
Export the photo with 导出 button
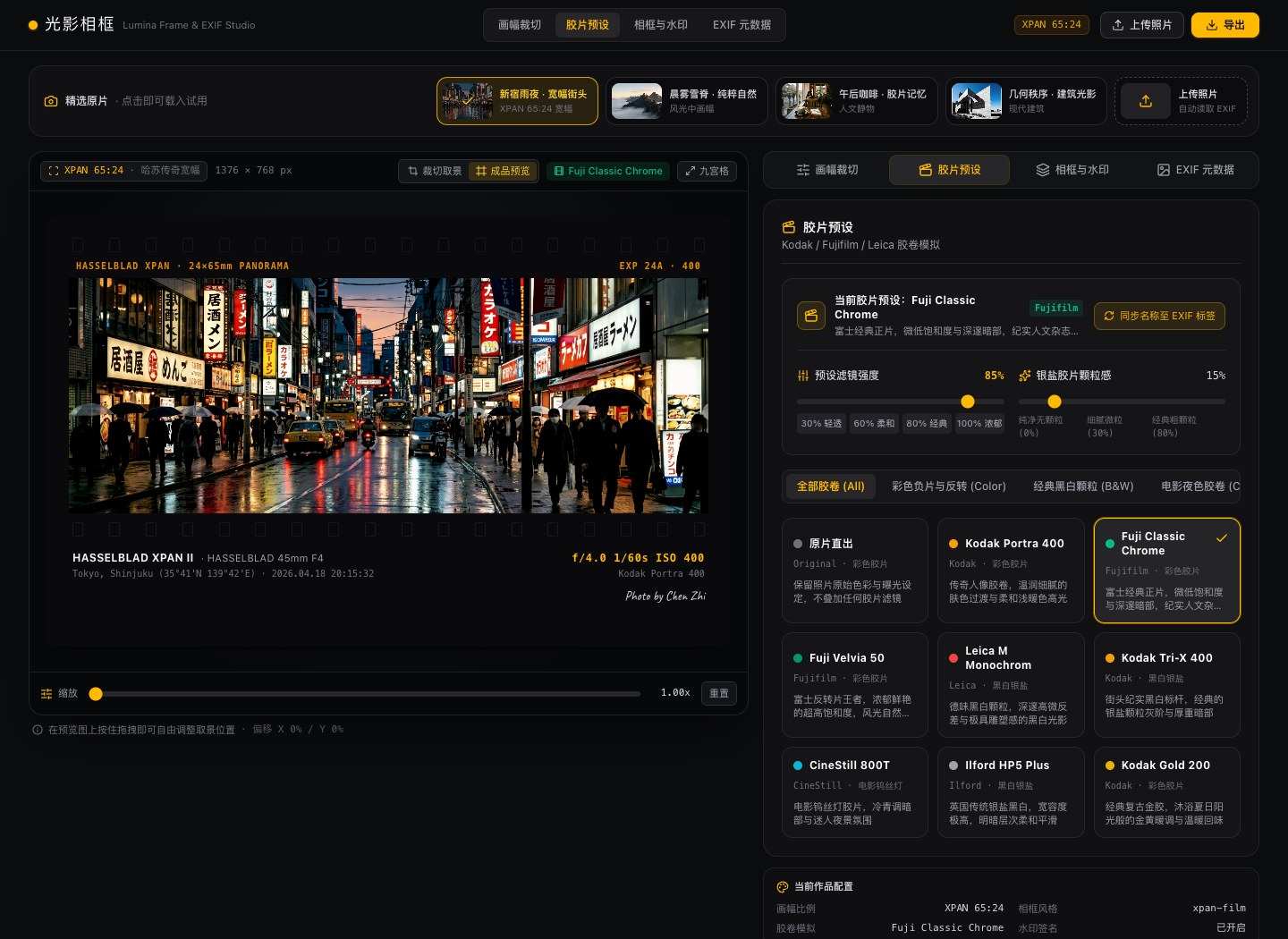tap(1225, 25)
